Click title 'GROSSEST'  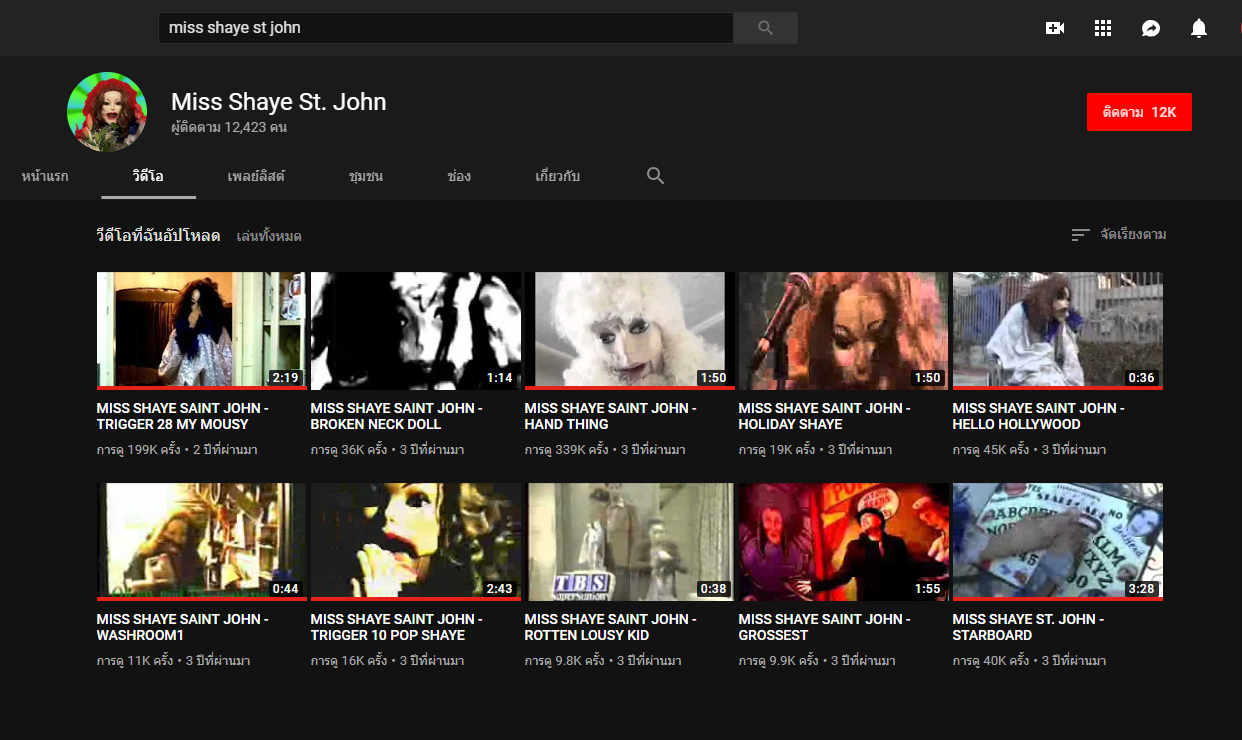(x=774, y=635)
